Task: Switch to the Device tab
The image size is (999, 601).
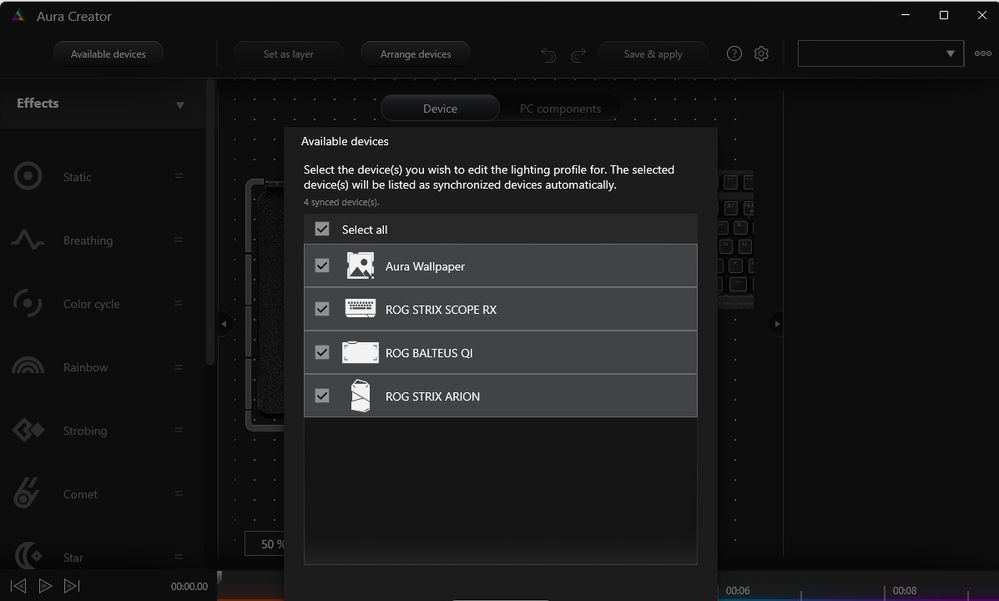Action: [x=440, y=108]
